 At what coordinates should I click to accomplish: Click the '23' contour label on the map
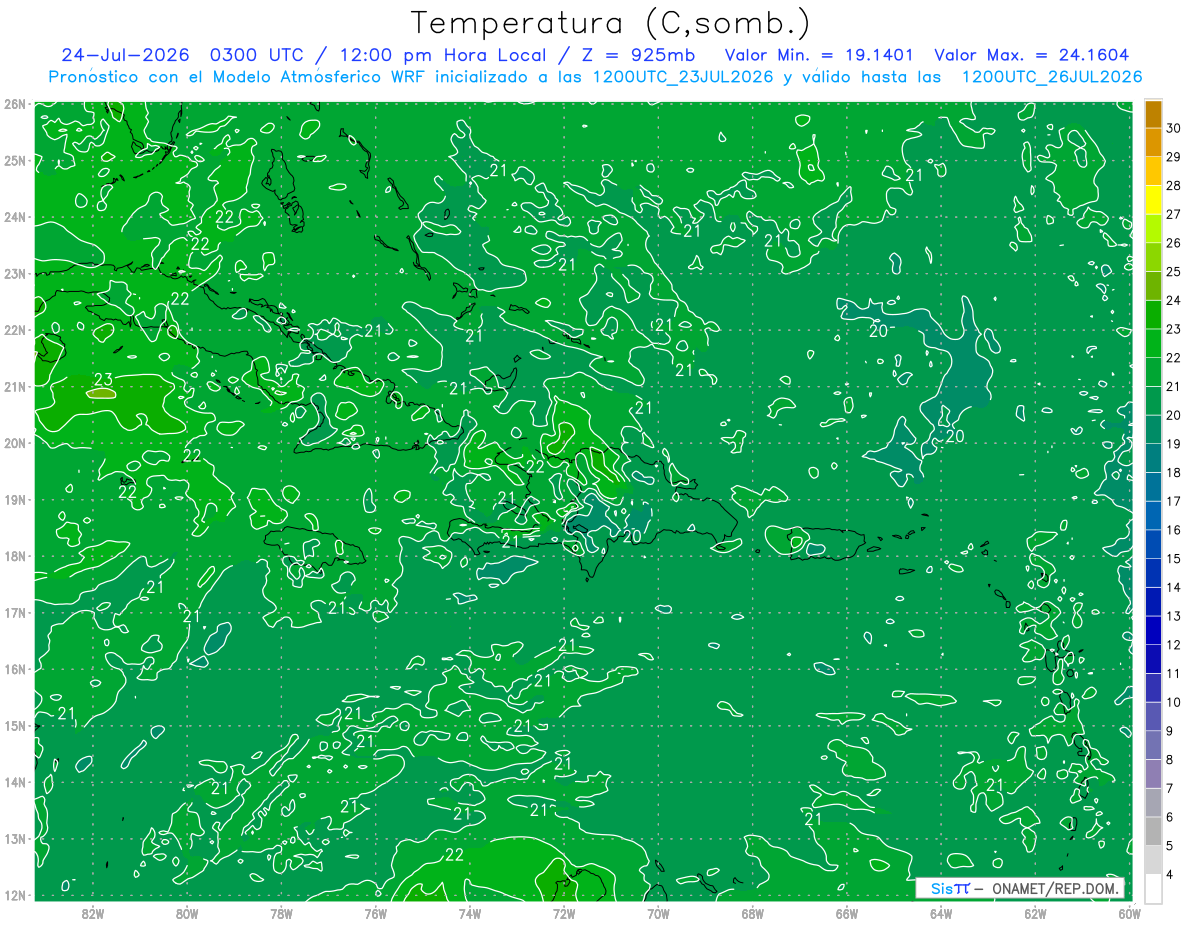(x=103, y=379)
